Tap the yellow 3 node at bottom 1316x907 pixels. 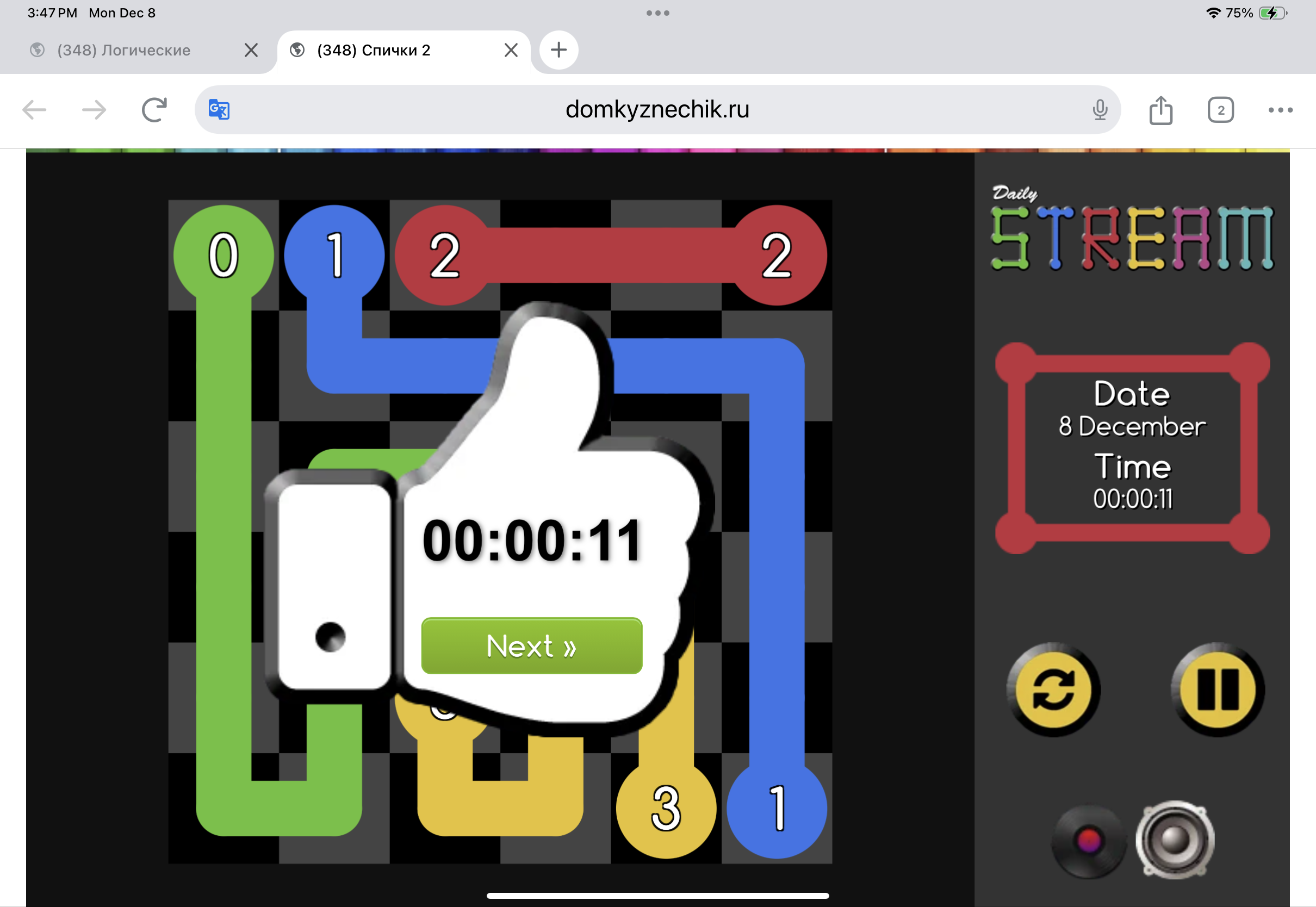pos(666,807)
